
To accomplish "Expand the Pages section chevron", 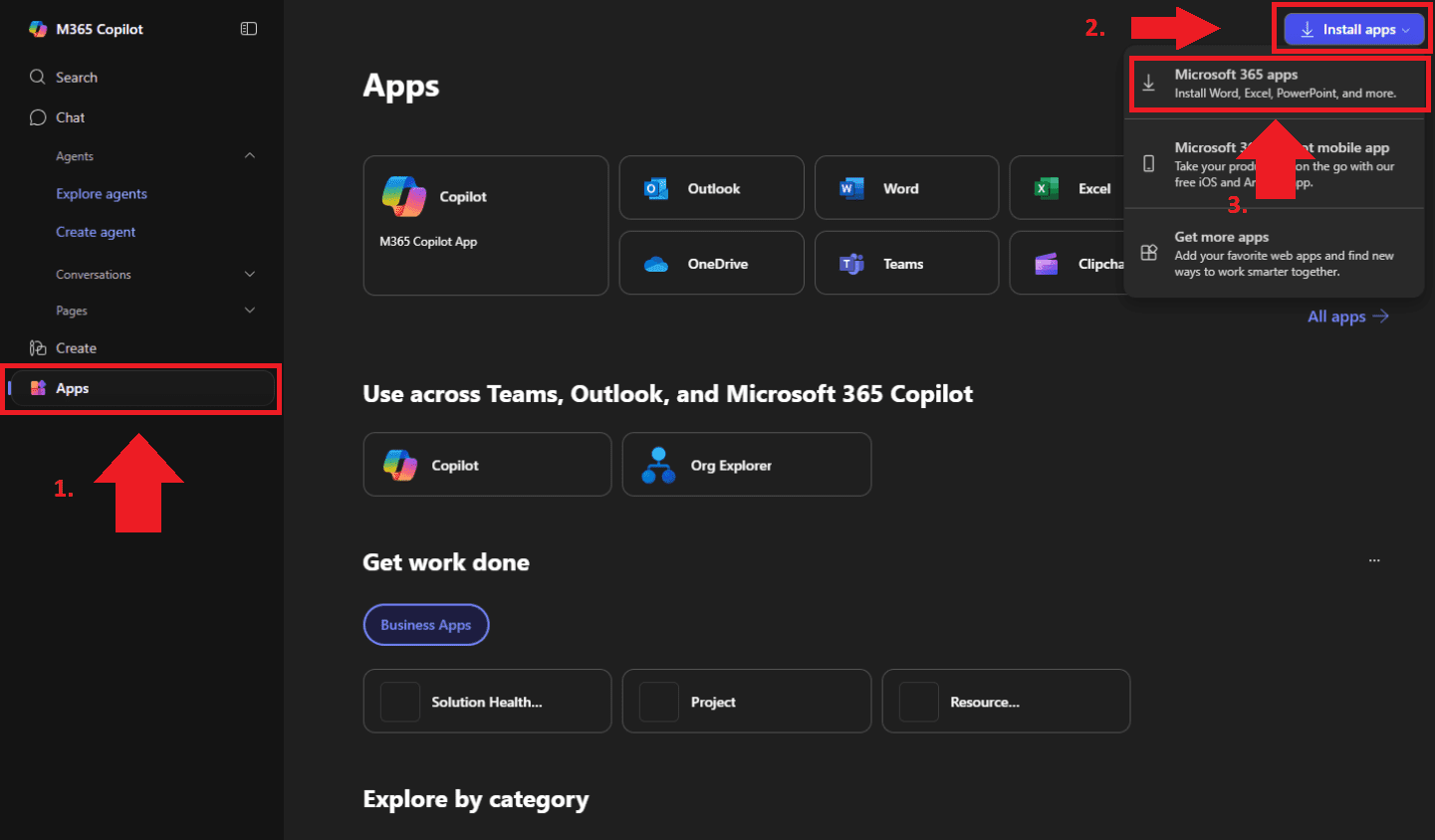I will coord(250,311).
